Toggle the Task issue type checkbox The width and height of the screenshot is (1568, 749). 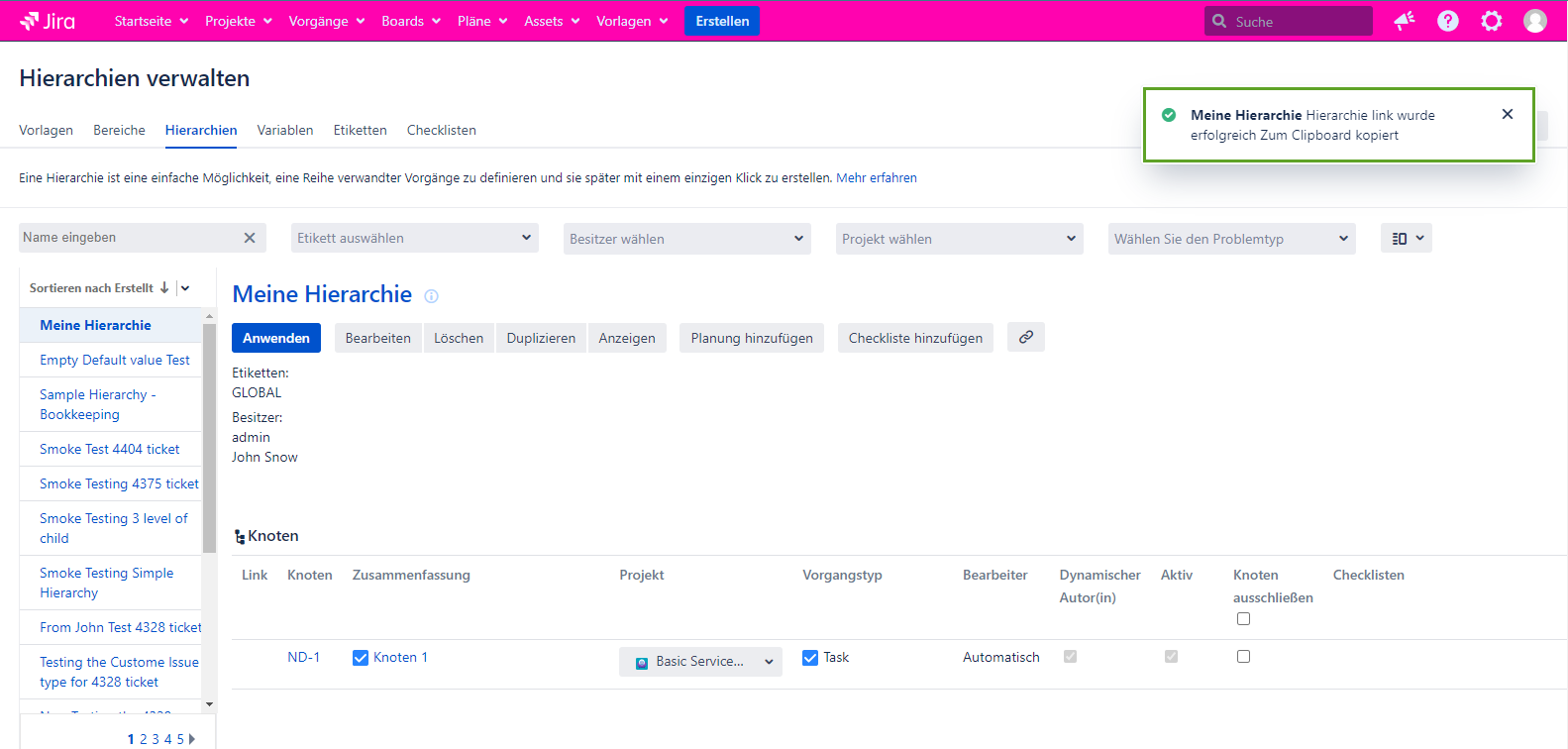click(x=810, y=658)
